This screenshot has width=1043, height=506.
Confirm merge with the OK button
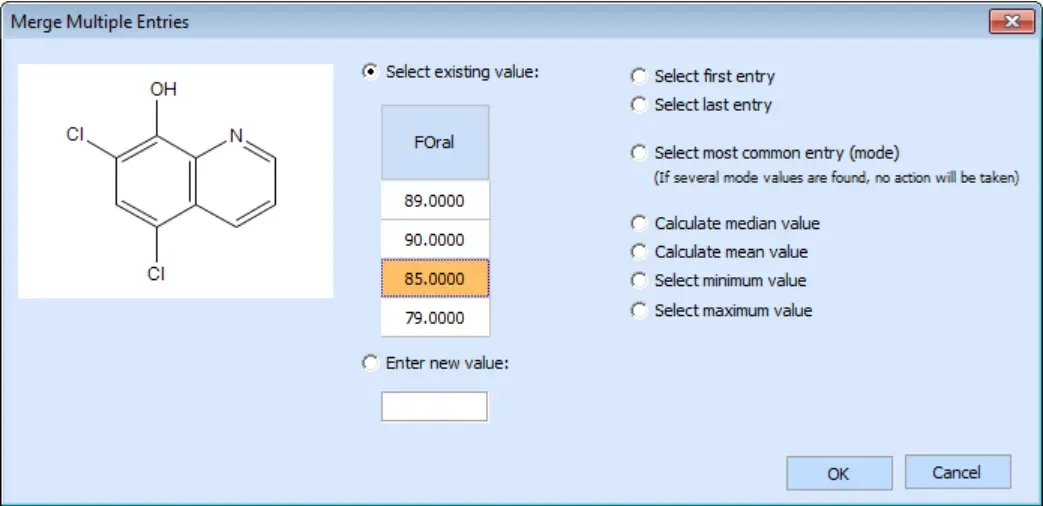point(839,473)
